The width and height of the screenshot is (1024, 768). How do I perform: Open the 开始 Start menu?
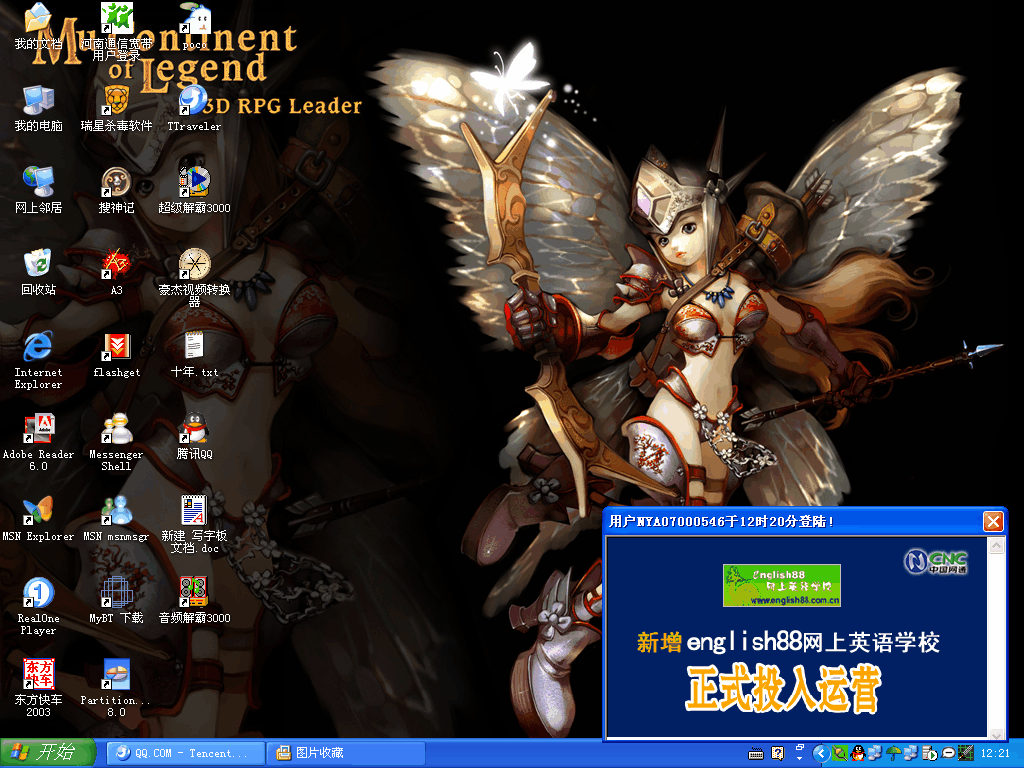48,752
